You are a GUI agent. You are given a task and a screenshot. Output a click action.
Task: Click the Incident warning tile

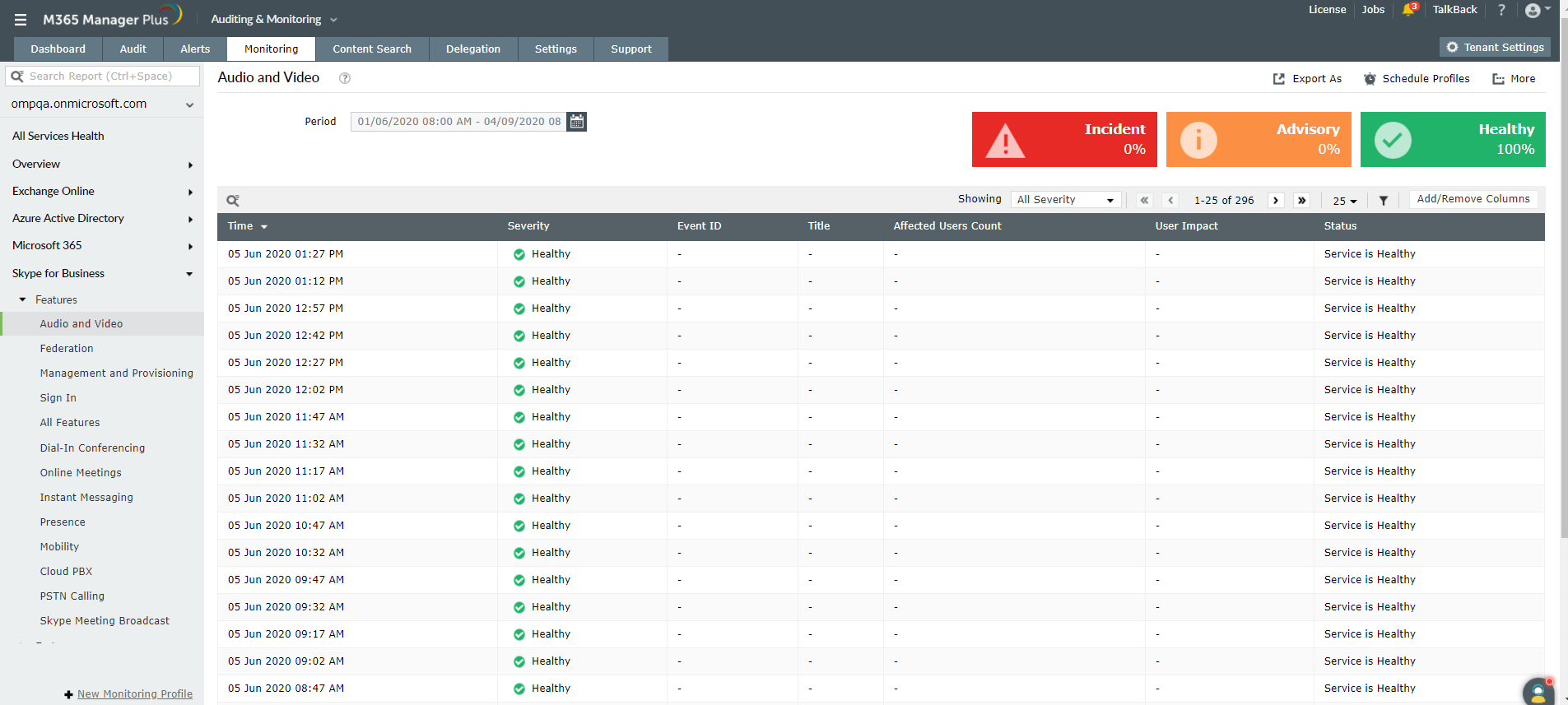pos(1064,140)
